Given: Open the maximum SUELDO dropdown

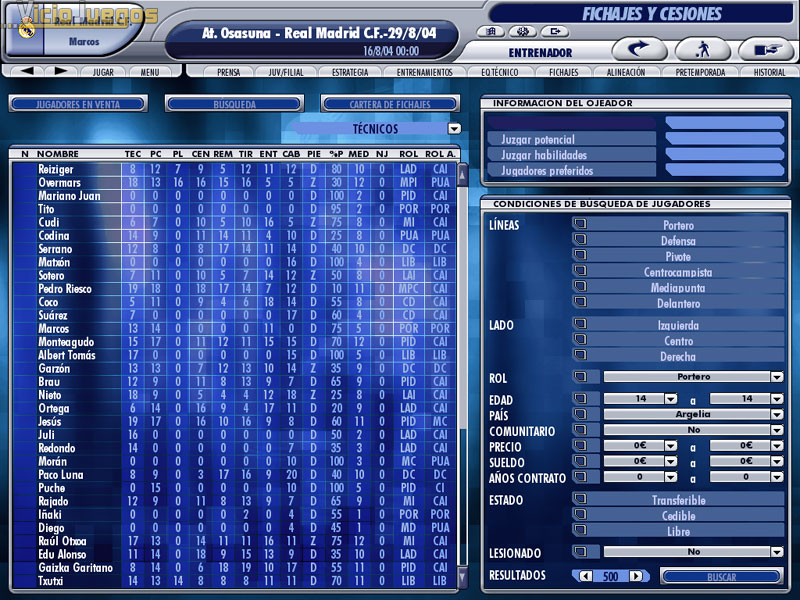Looking at the screenshot, I should 777,461.
